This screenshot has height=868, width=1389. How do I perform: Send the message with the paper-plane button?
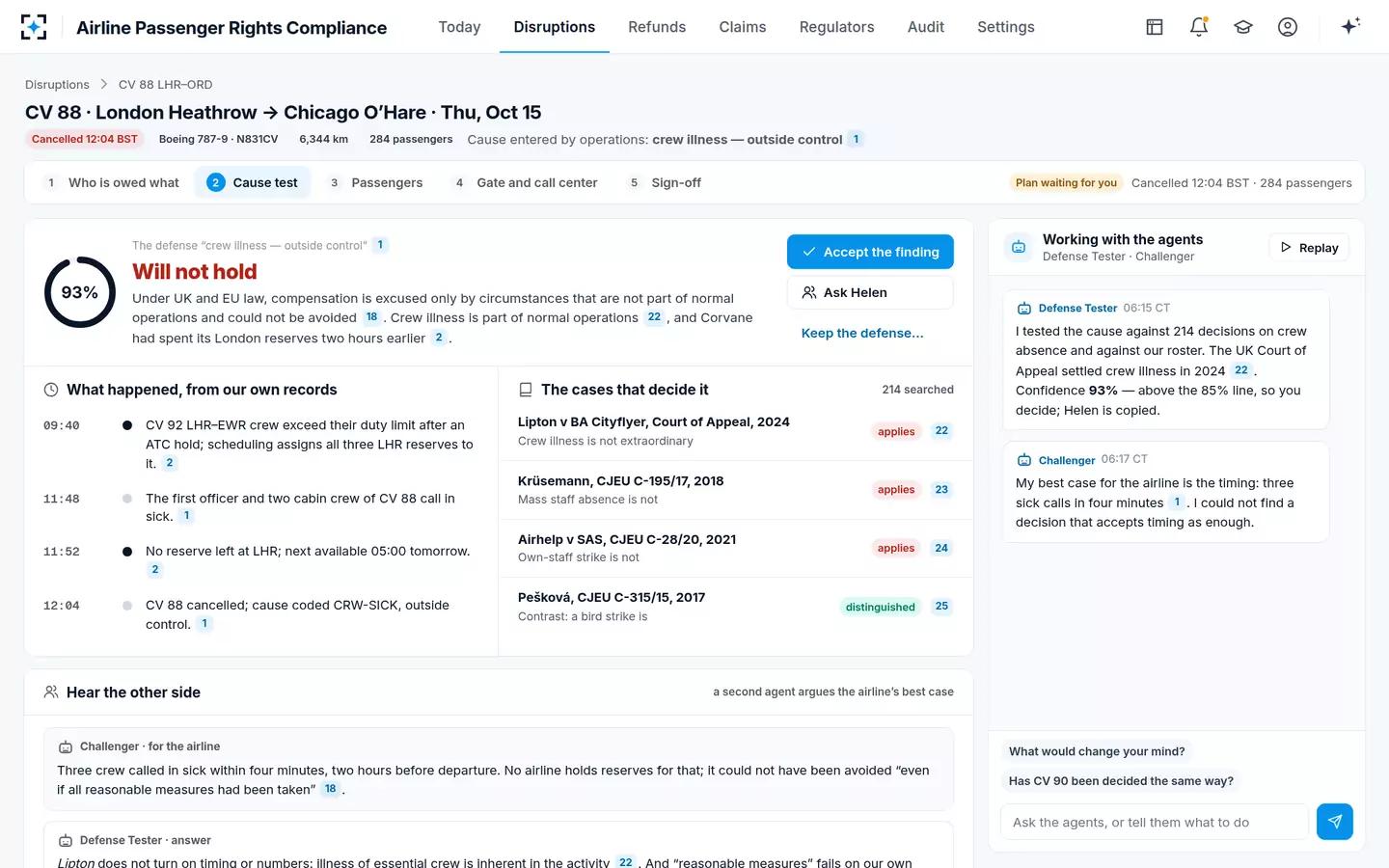tap(1335, 822)
